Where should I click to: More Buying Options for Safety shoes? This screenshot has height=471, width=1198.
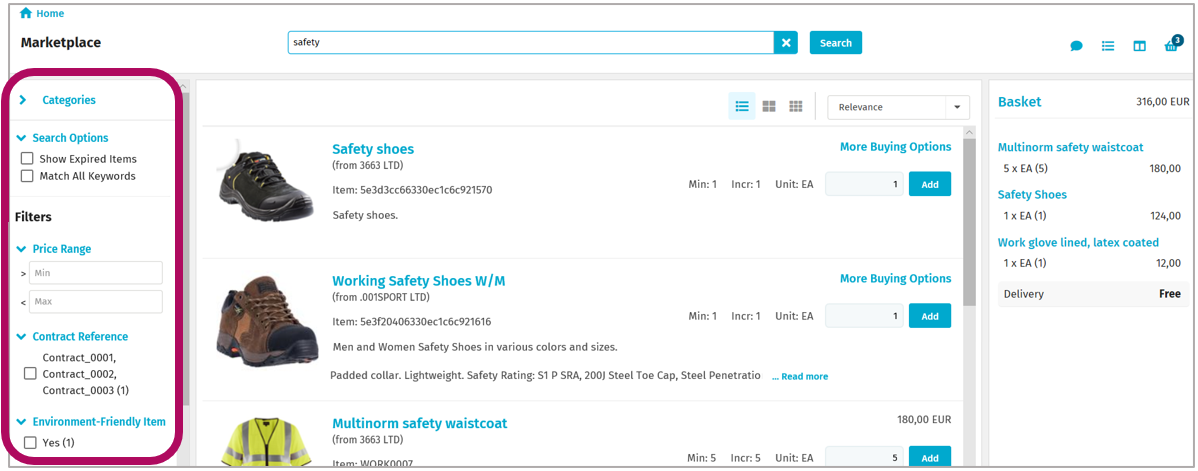tap(895, 147)
